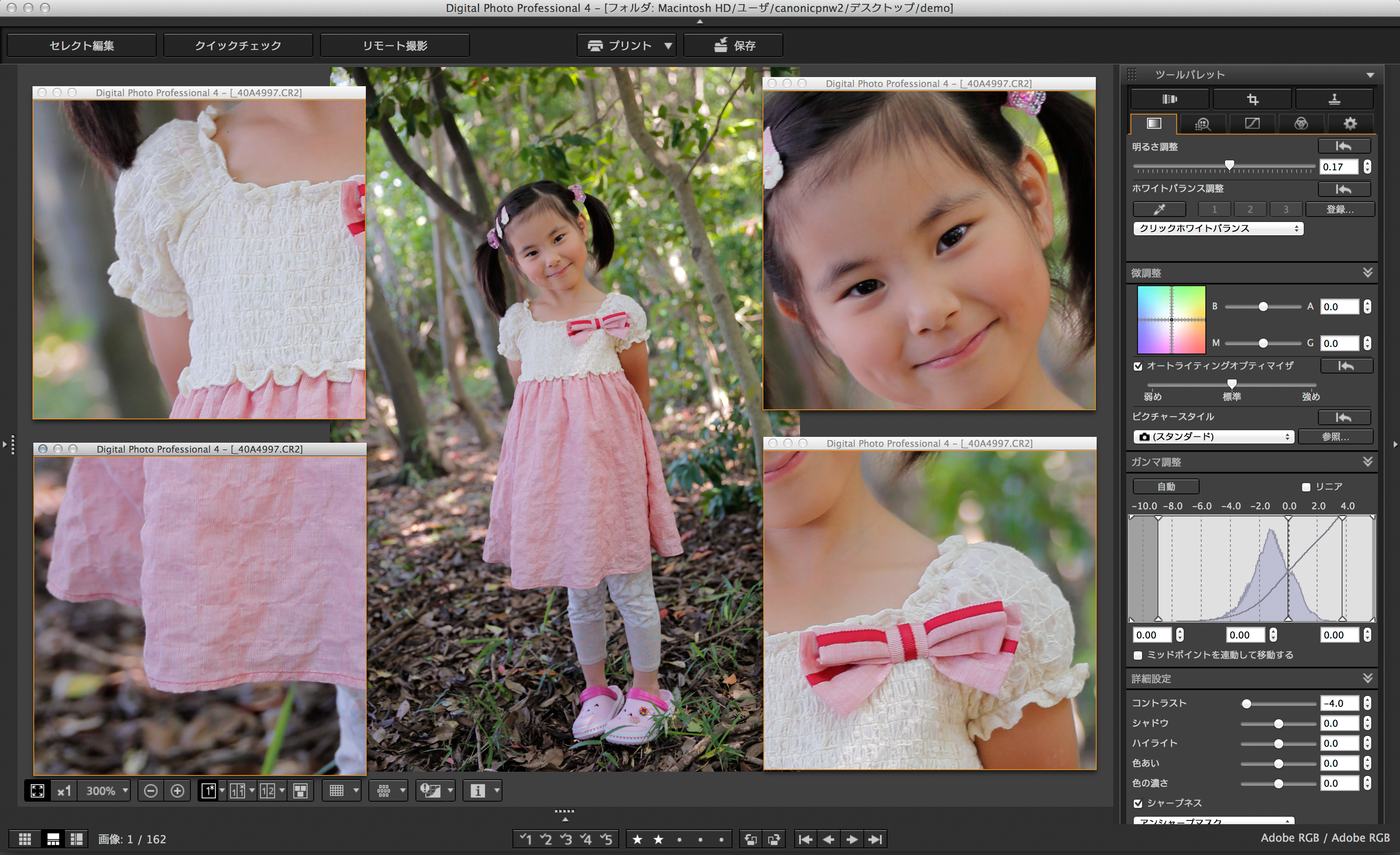
Task: Jump to the last image arrow
Action: pyautogui.click(x=875, y=839)
